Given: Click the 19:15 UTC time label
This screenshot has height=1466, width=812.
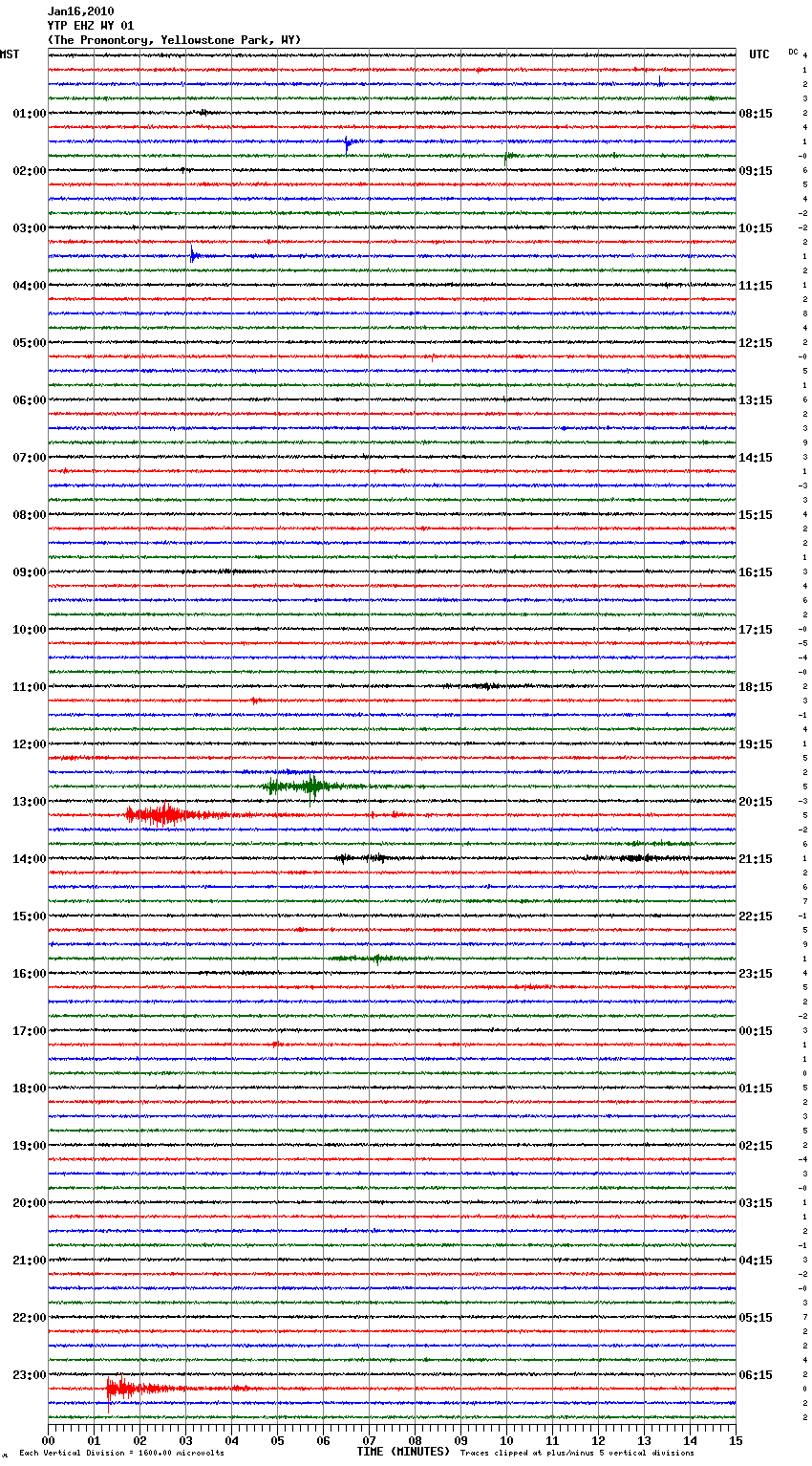Looking at the screenshot, I should (x=756, y=744).
